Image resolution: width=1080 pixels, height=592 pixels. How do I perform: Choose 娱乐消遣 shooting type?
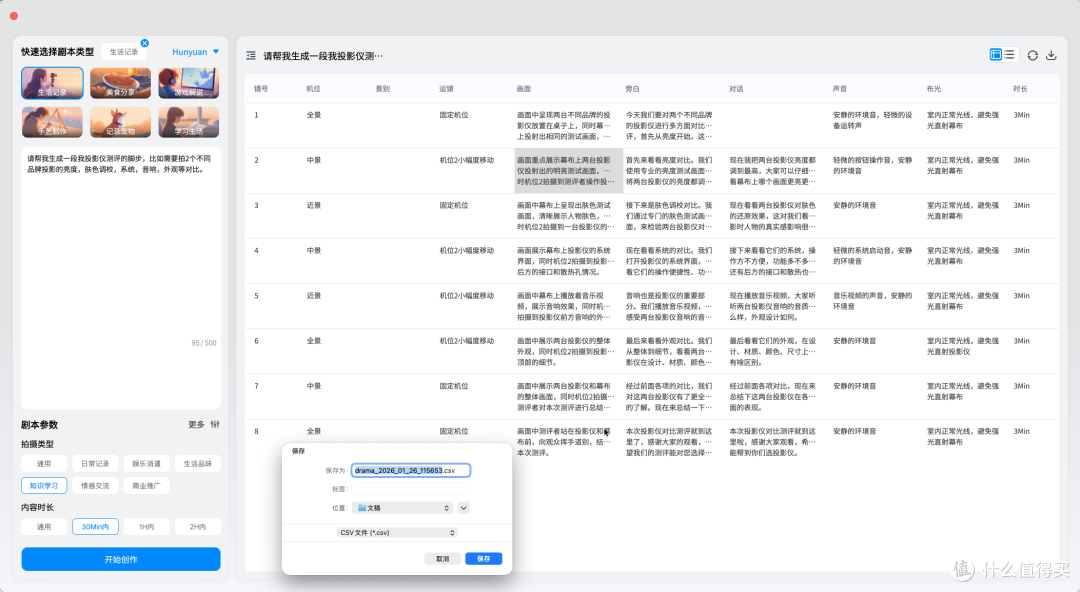tap(147, 464)
